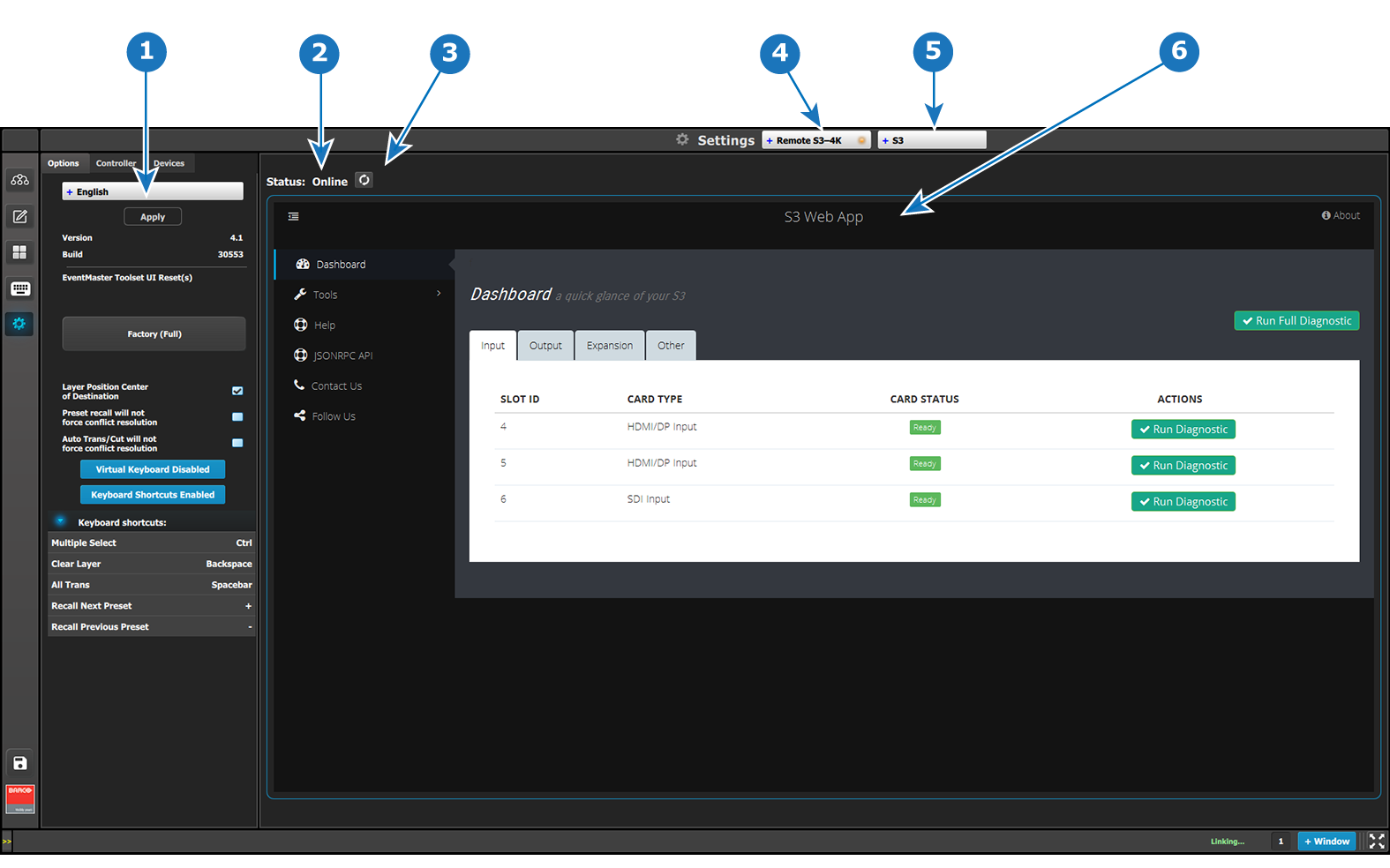
Task: Click the number 1 field in bottom bar
Action: (x=1281, y=842)
